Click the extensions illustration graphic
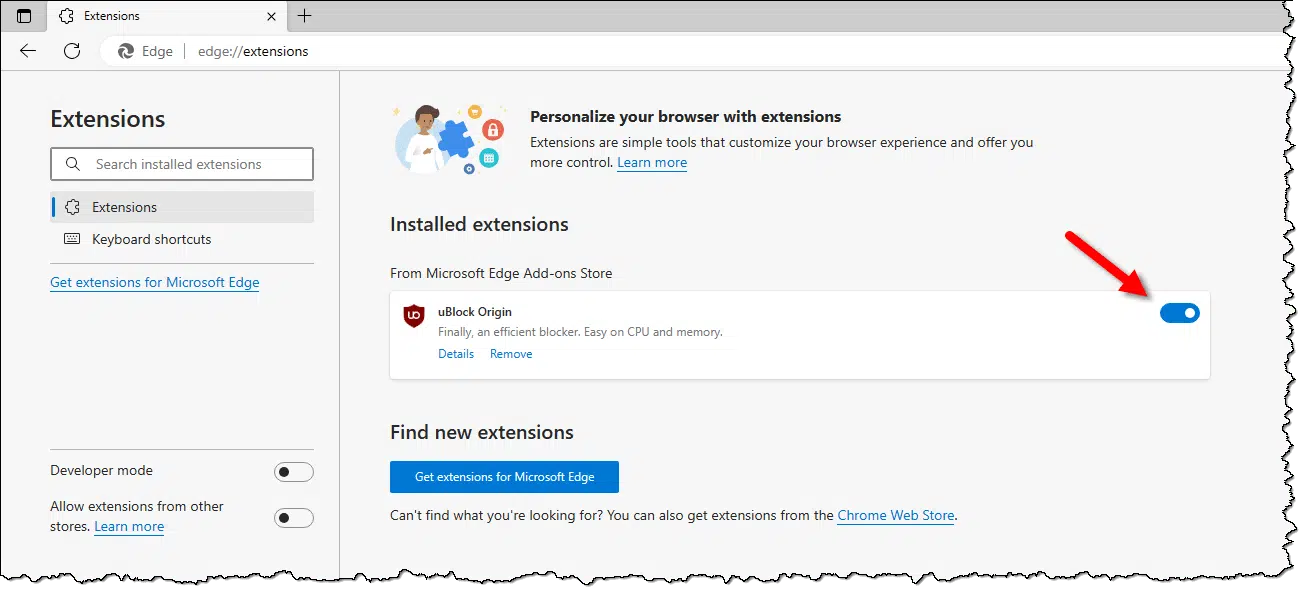1304x592 pixels. 447,139
